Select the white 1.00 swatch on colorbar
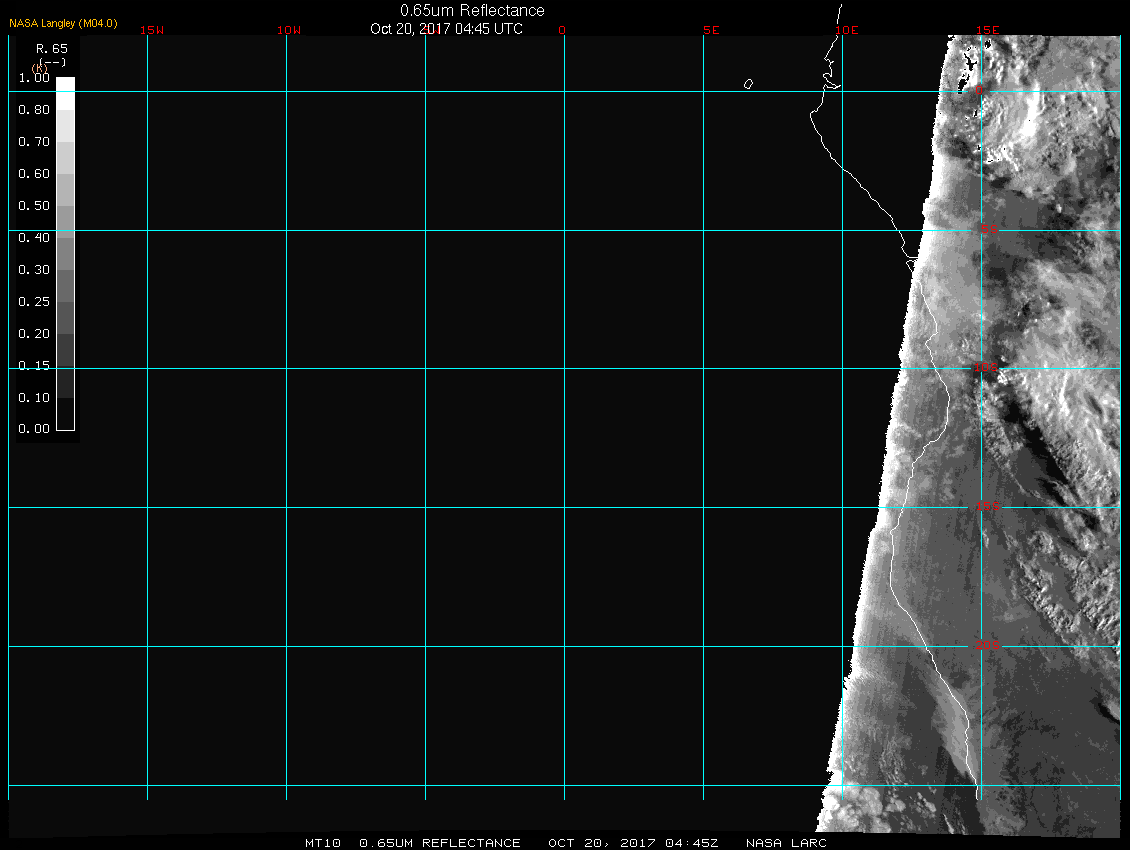This screenshot has width=1130, height=850. [65, 85]
